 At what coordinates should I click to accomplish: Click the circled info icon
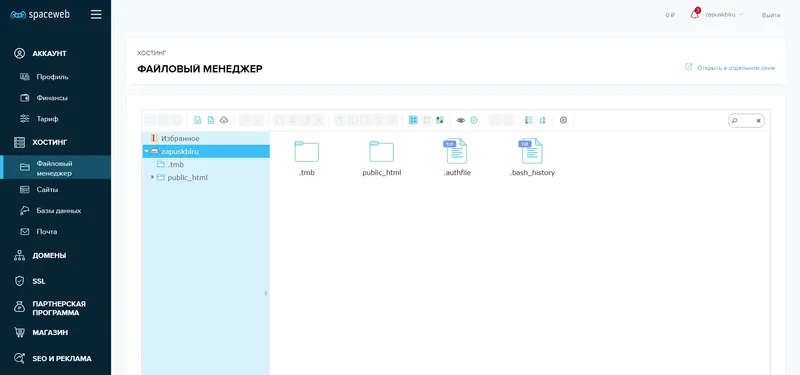[x=474, y=120]
